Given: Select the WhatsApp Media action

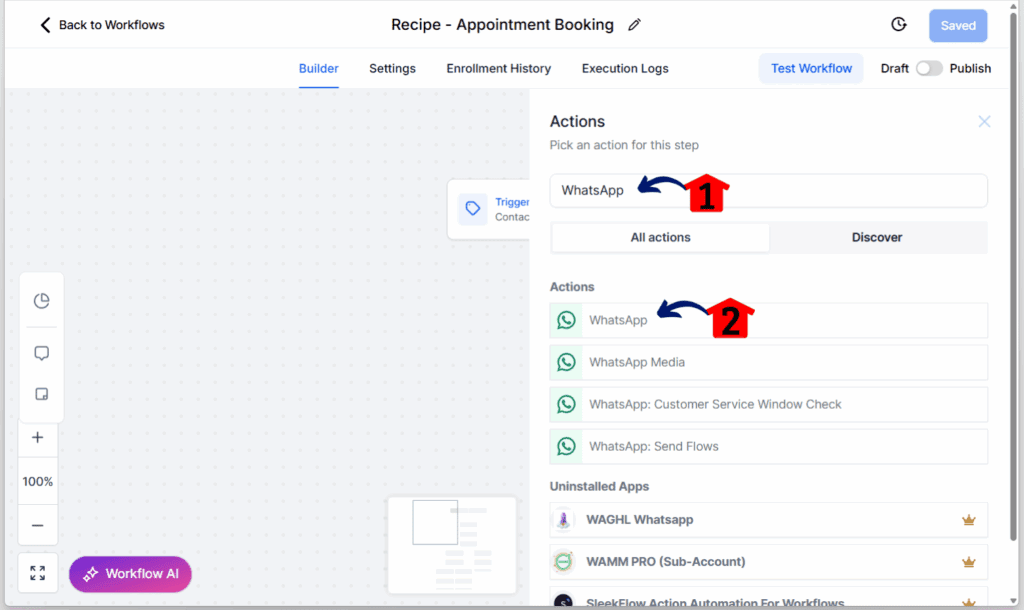Looking at the screenshot, I should point(769,362).
